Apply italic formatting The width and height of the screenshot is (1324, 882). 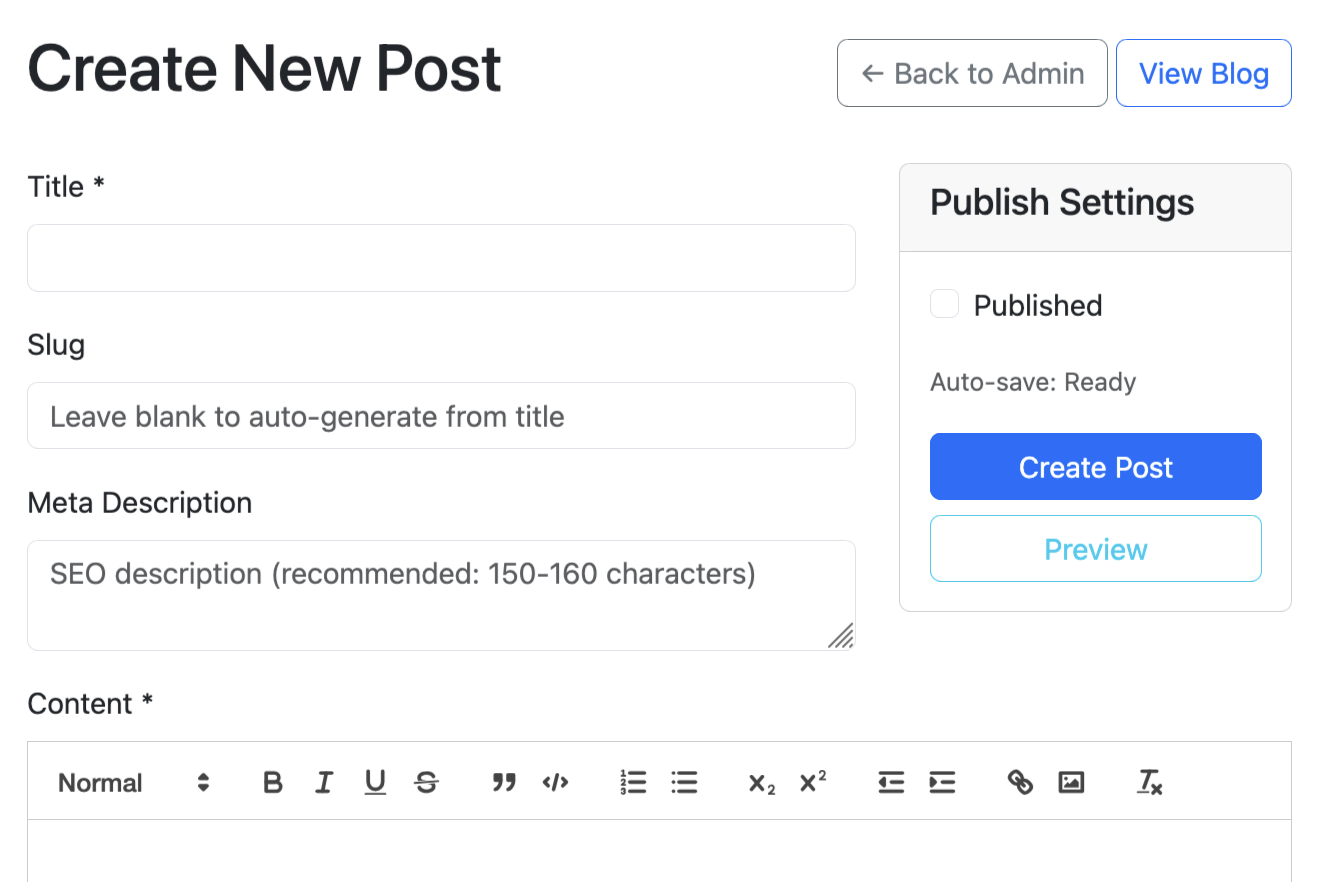tap(323, 782)
